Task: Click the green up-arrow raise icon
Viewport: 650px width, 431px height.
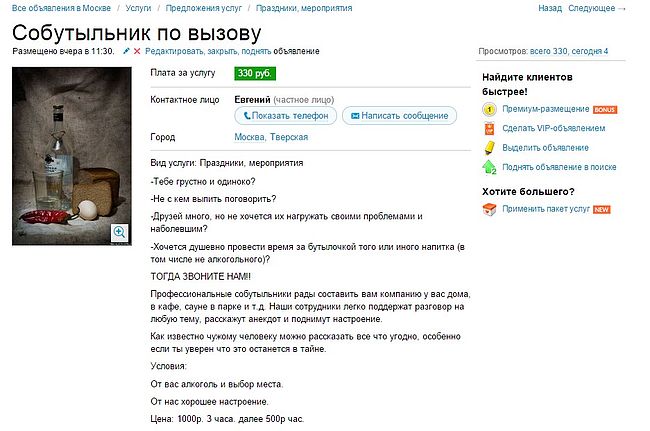Action: pos(489,167)
